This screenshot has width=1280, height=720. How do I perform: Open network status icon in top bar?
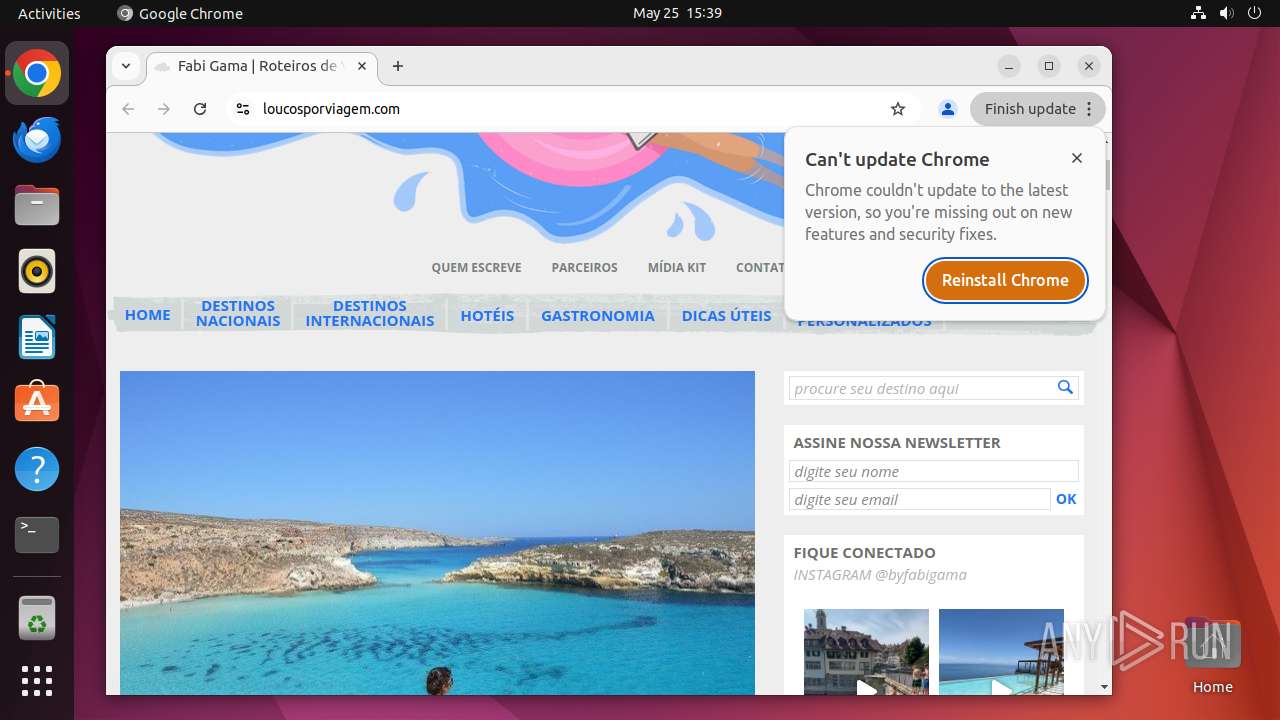[x=1199, y=13]
